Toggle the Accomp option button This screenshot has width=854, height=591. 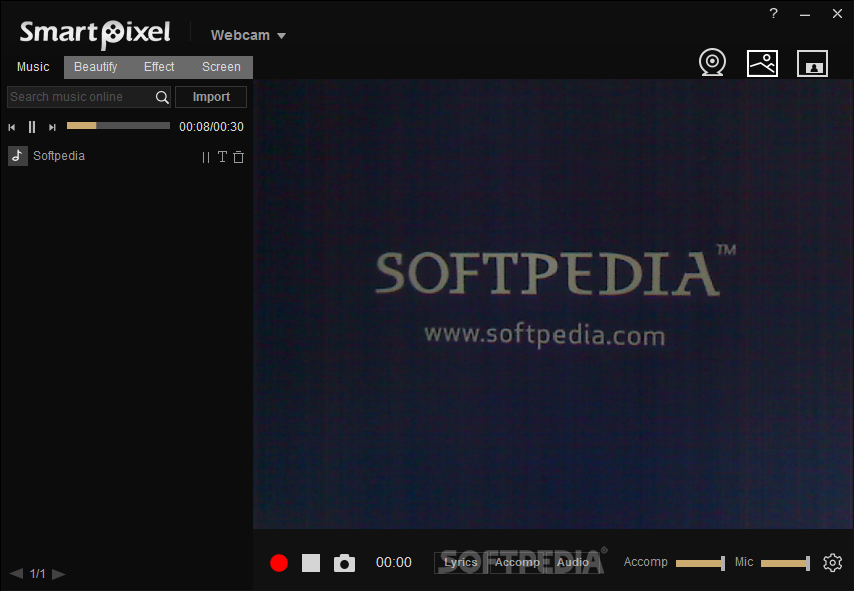(x=517, y=563)
